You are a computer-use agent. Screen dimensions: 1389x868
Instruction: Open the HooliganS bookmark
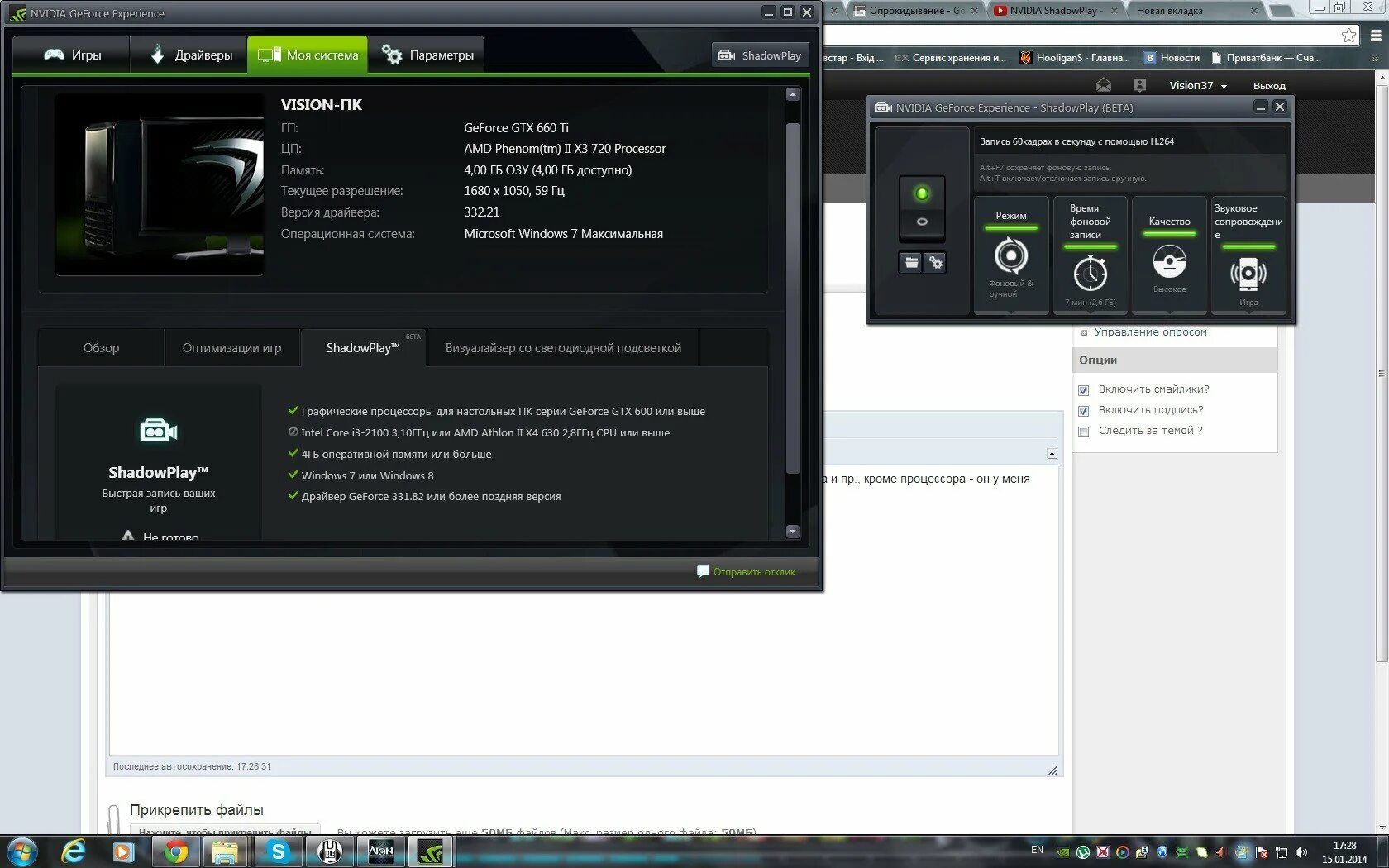pyautogui.click(x=1075, y=58)
